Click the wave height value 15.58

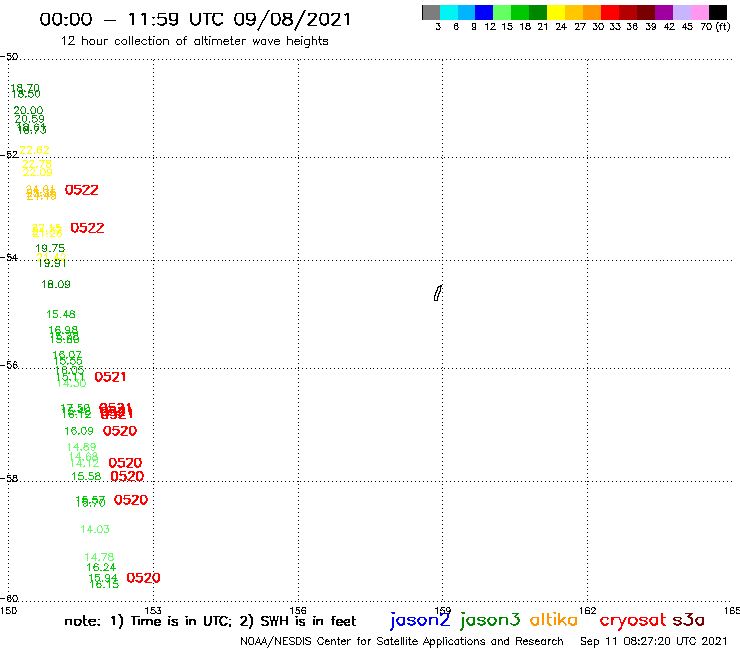86,476
